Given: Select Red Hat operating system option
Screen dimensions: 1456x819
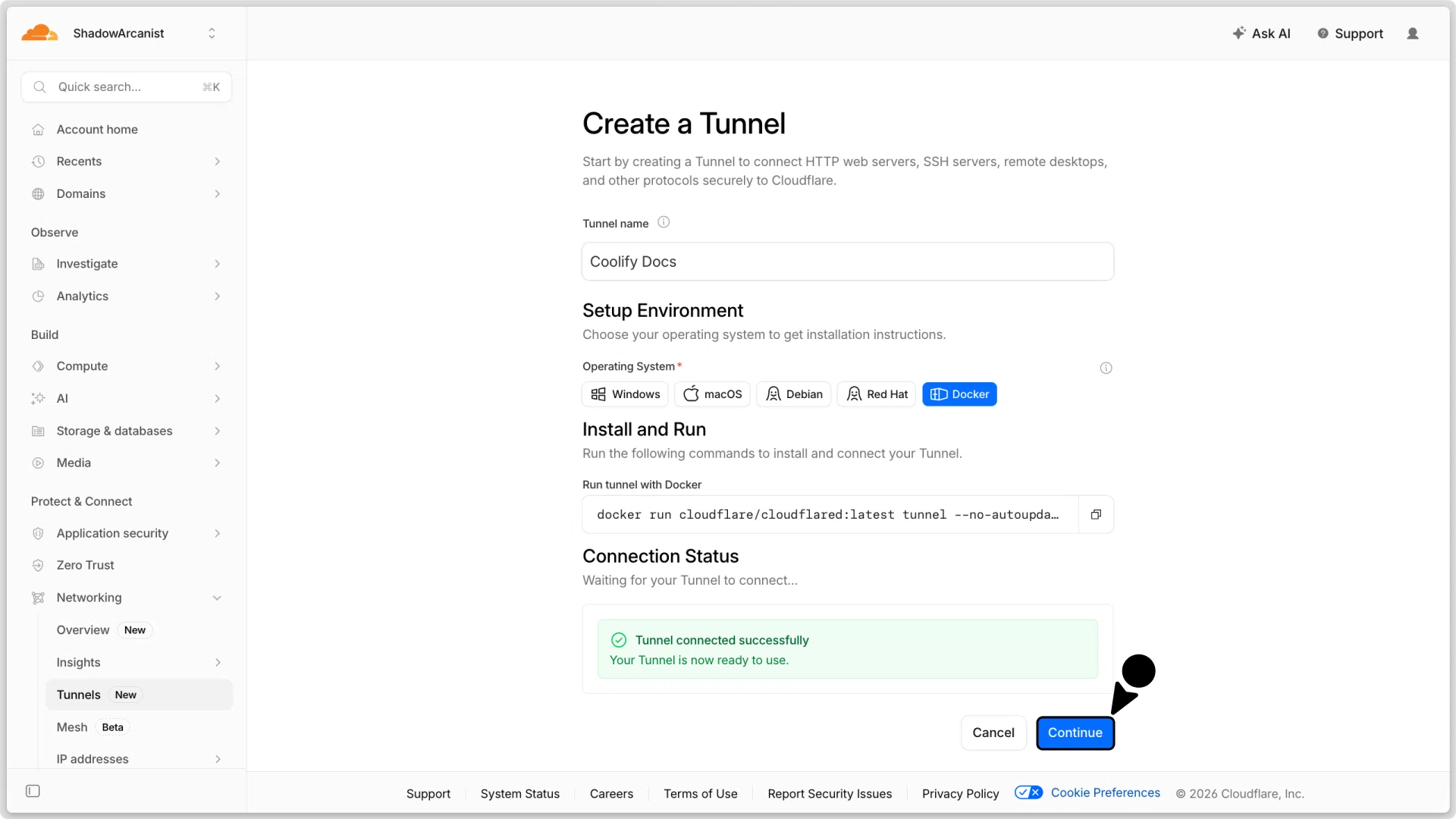Looking at the screenshot, I should [877, 394].
